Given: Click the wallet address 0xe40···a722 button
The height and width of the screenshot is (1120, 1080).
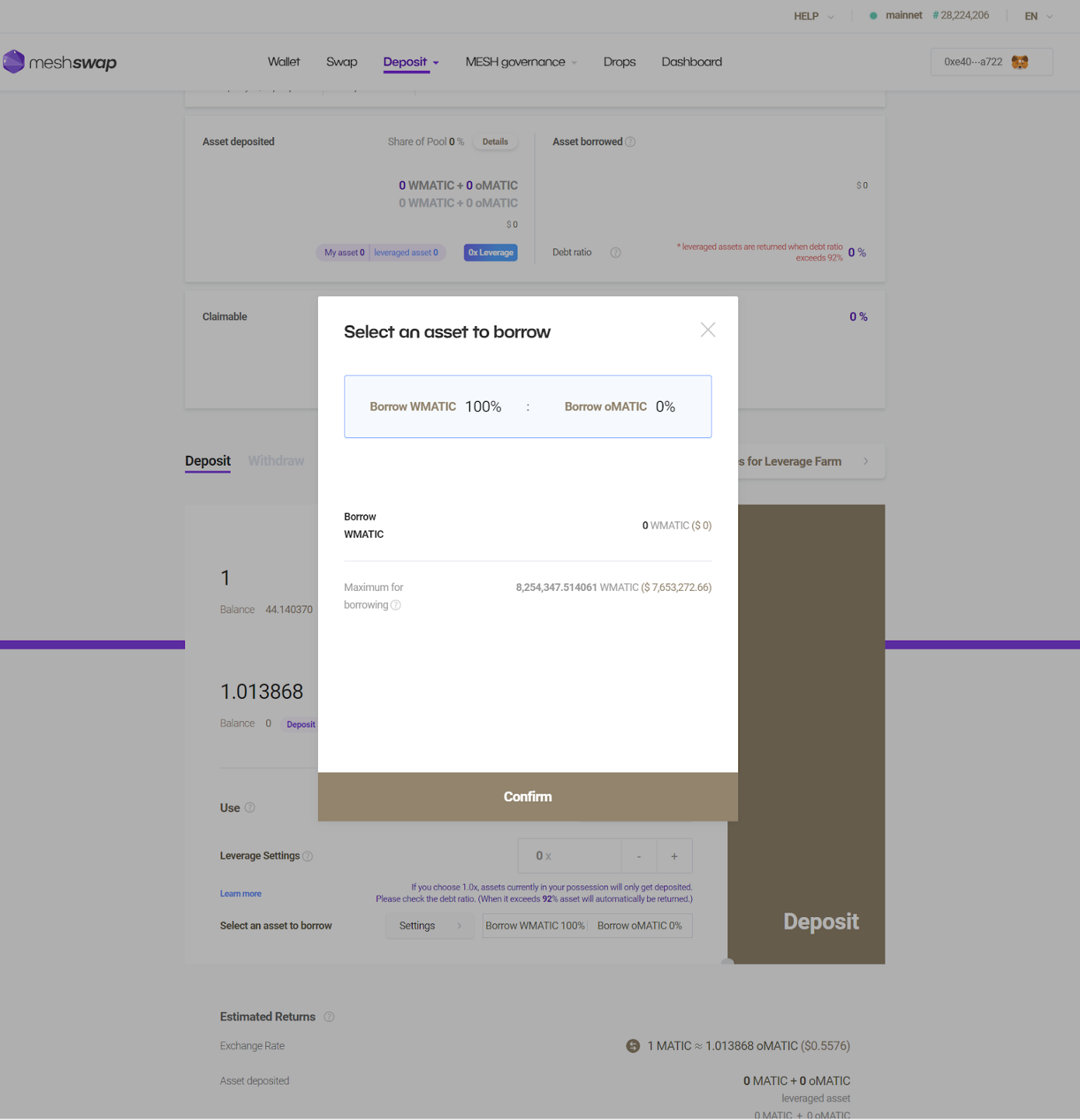Looking at the screenshot, I should pos(991,62).
